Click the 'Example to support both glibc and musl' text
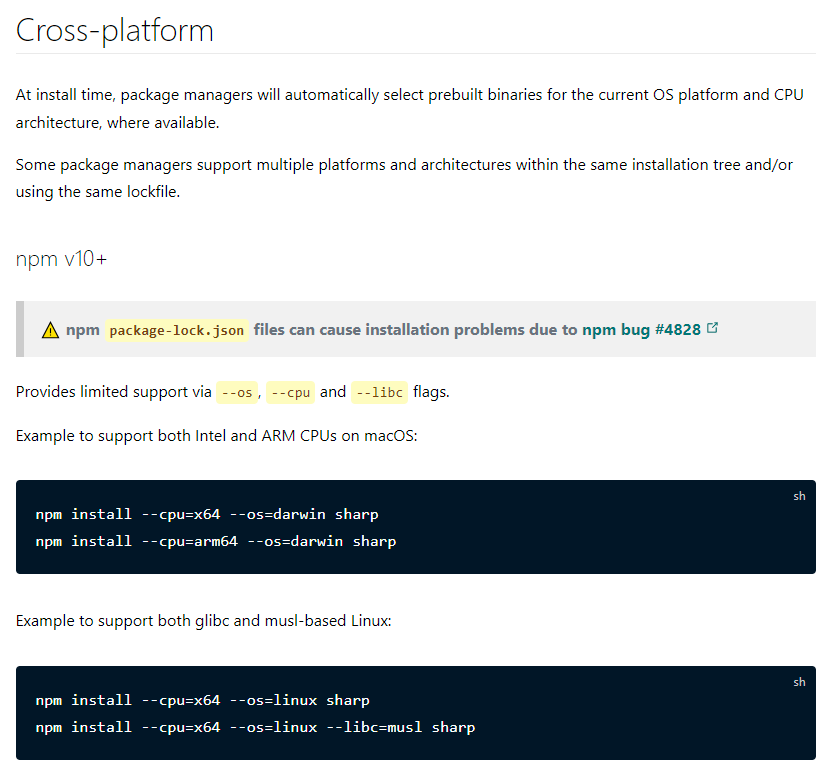Screen dimensions: 826x770 pyautogui.click(x=203, y=621)
